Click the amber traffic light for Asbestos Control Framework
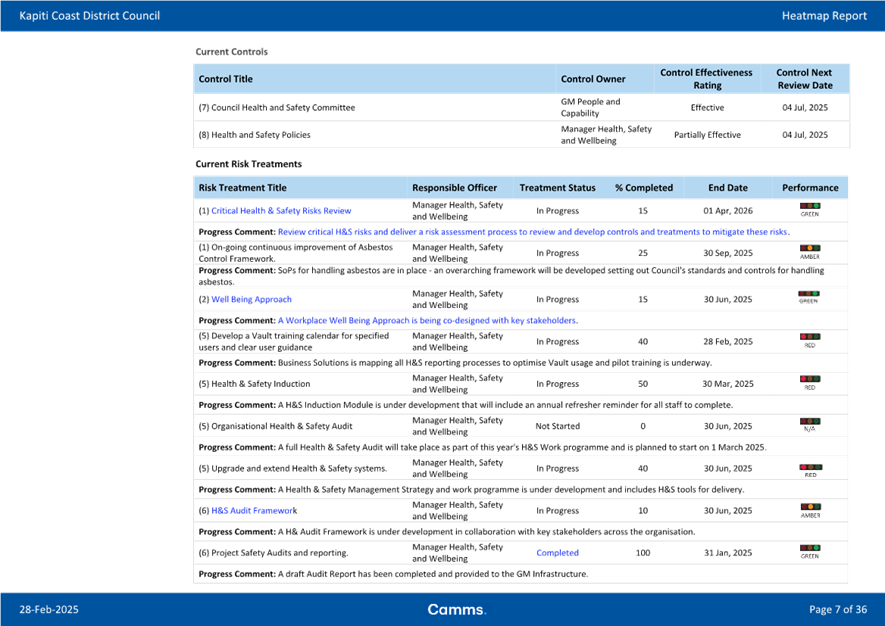 809,249
